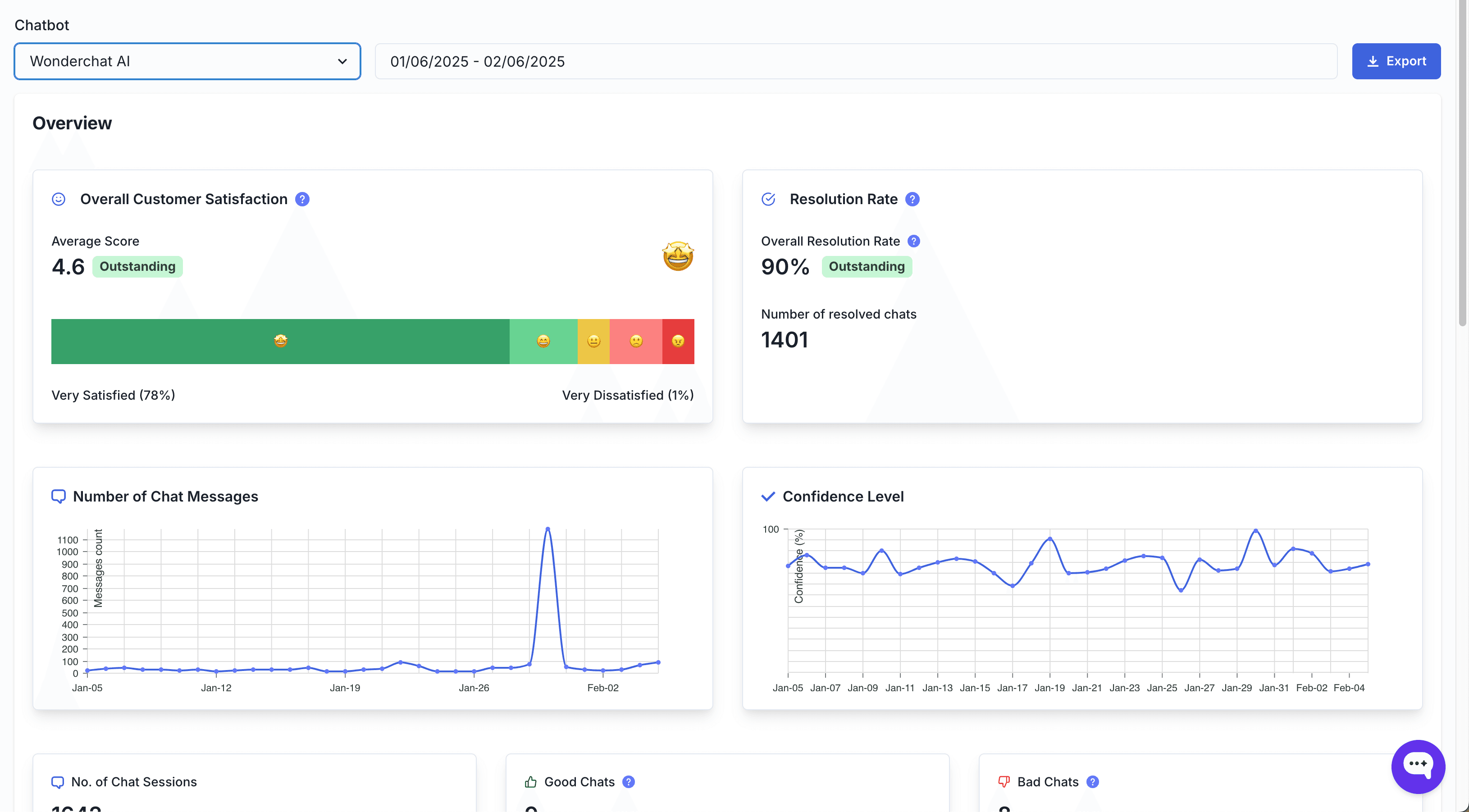Click the light green satisfied bar segment

pyautogui.click(x=543, y=341)
